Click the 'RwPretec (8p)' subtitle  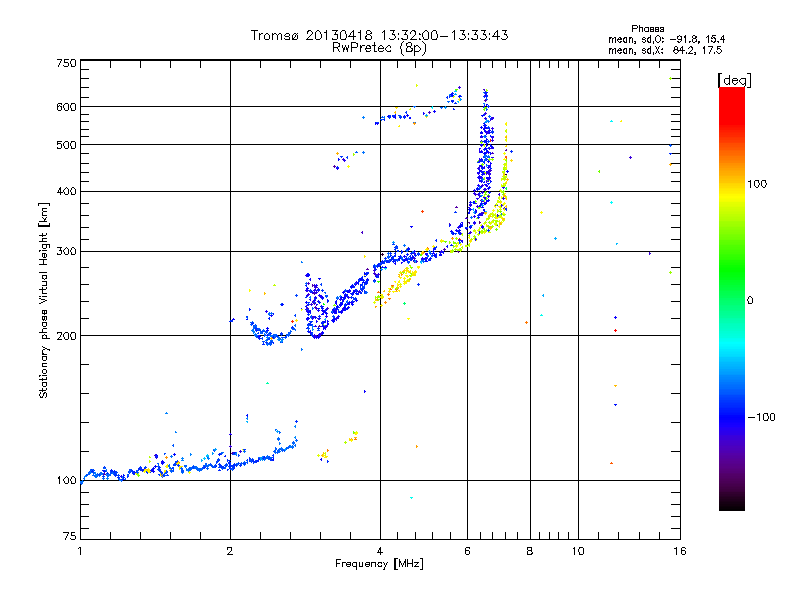pyautogui.click(x=379, y=48)
